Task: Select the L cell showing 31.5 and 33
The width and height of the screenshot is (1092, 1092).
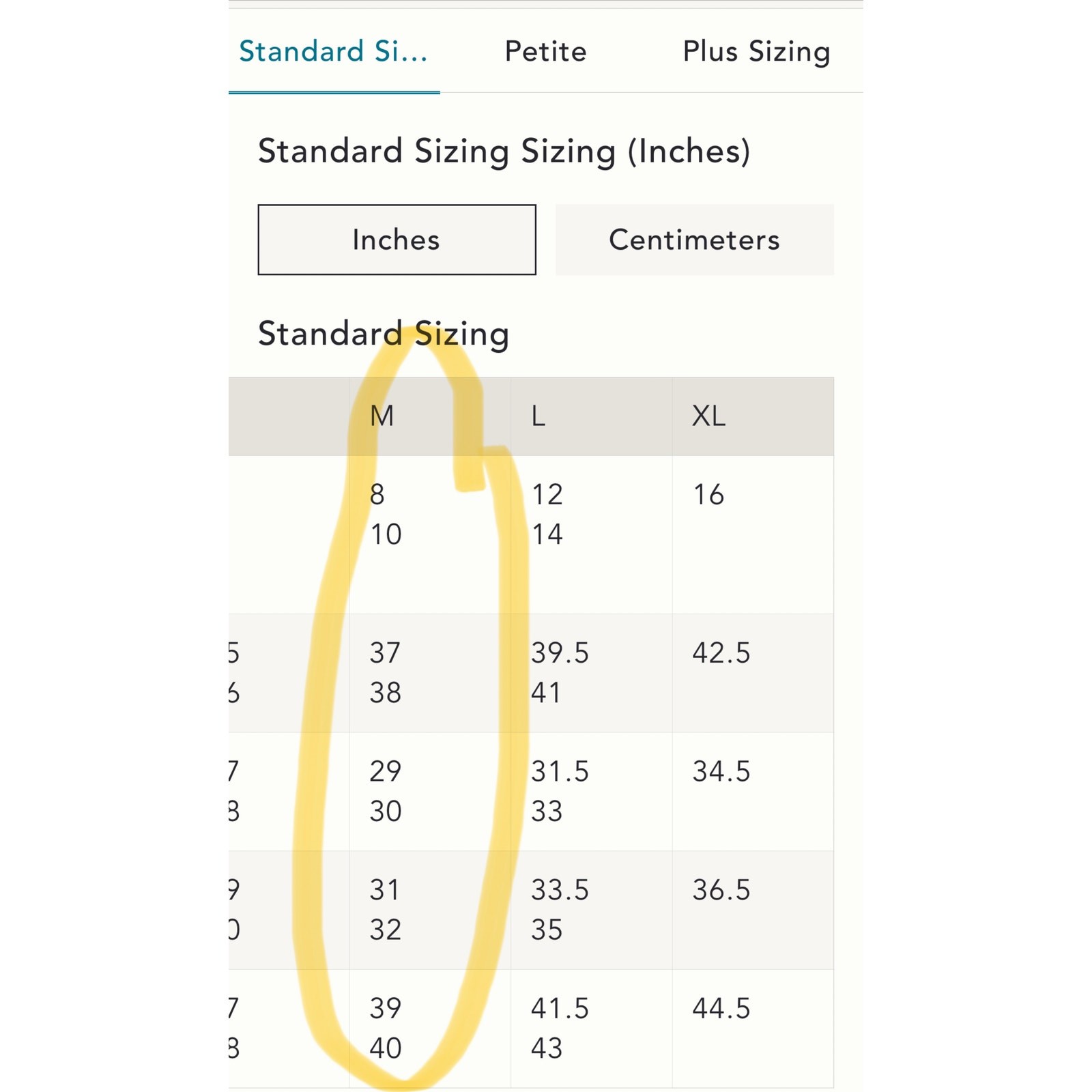Action: pyautogui.click(x=560, y=791)
